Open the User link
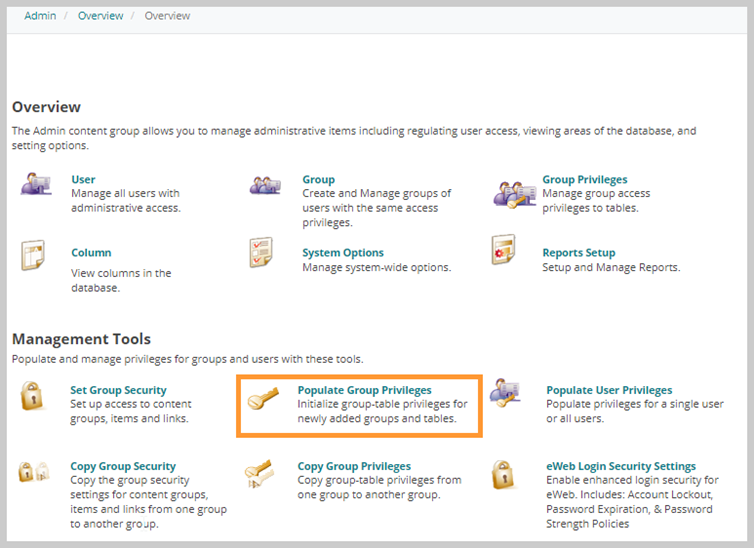 pos(83,179)
